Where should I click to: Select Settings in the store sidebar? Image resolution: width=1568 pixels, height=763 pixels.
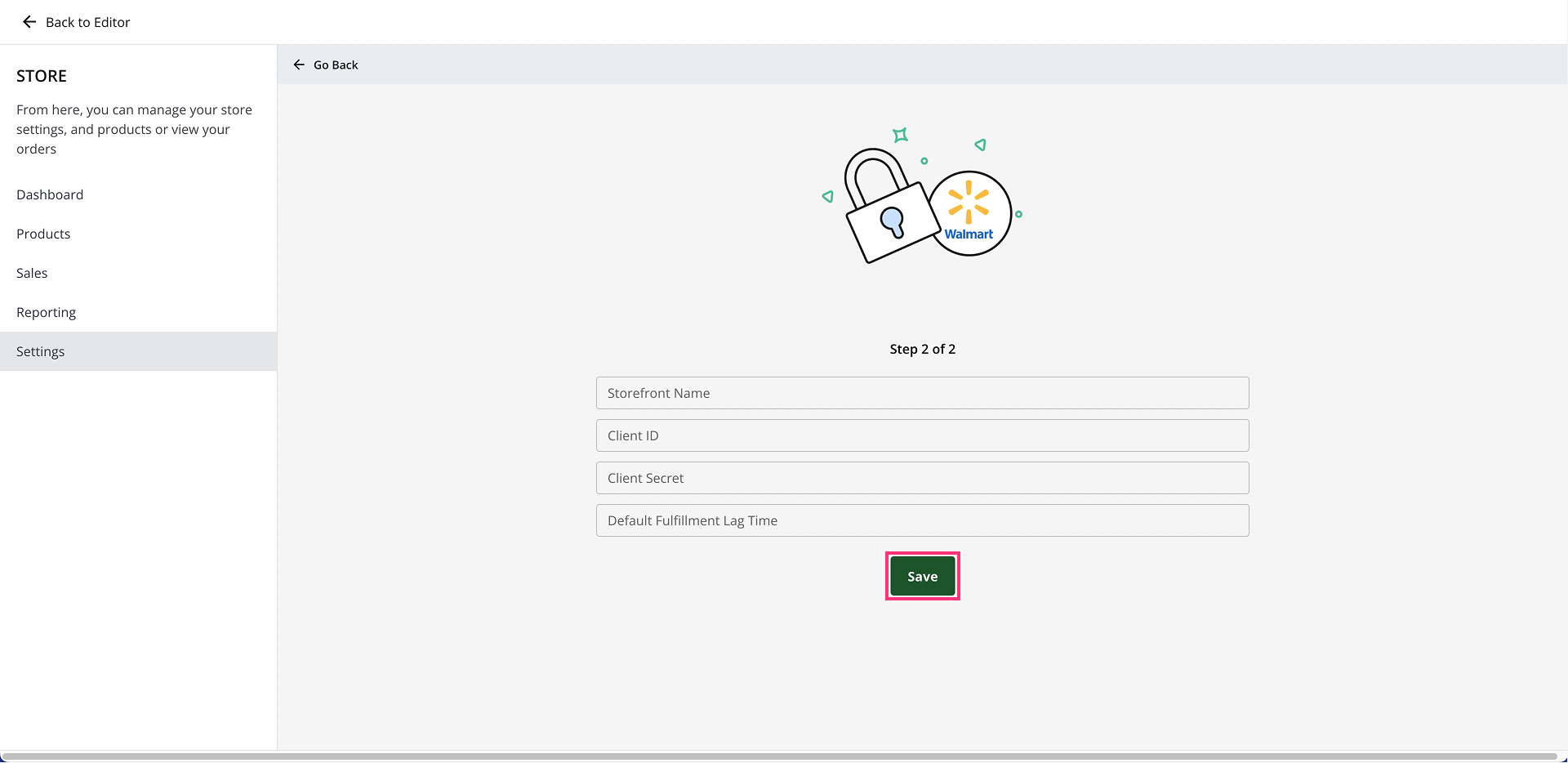pyautogui.click(x=138, y=351)
